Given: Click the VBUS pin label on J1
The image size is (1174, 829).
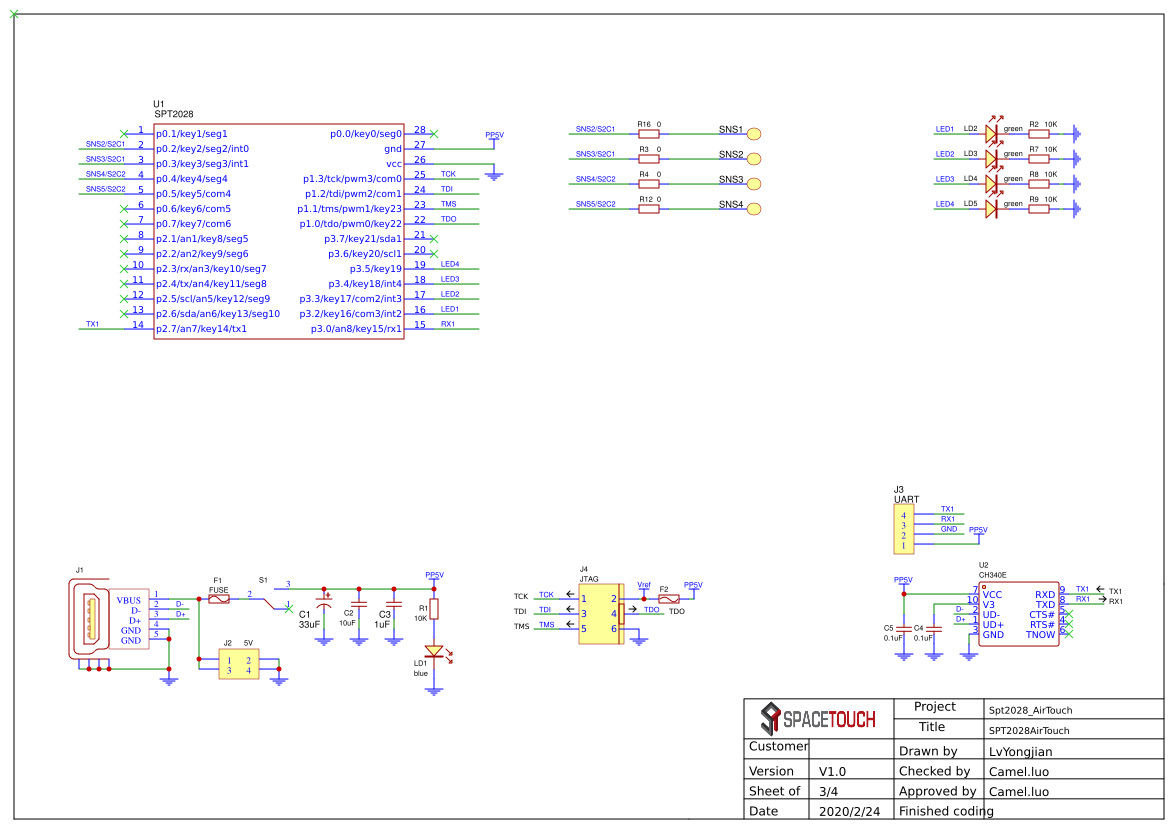Looking at the screenshot, I should [x=128, y=601].
